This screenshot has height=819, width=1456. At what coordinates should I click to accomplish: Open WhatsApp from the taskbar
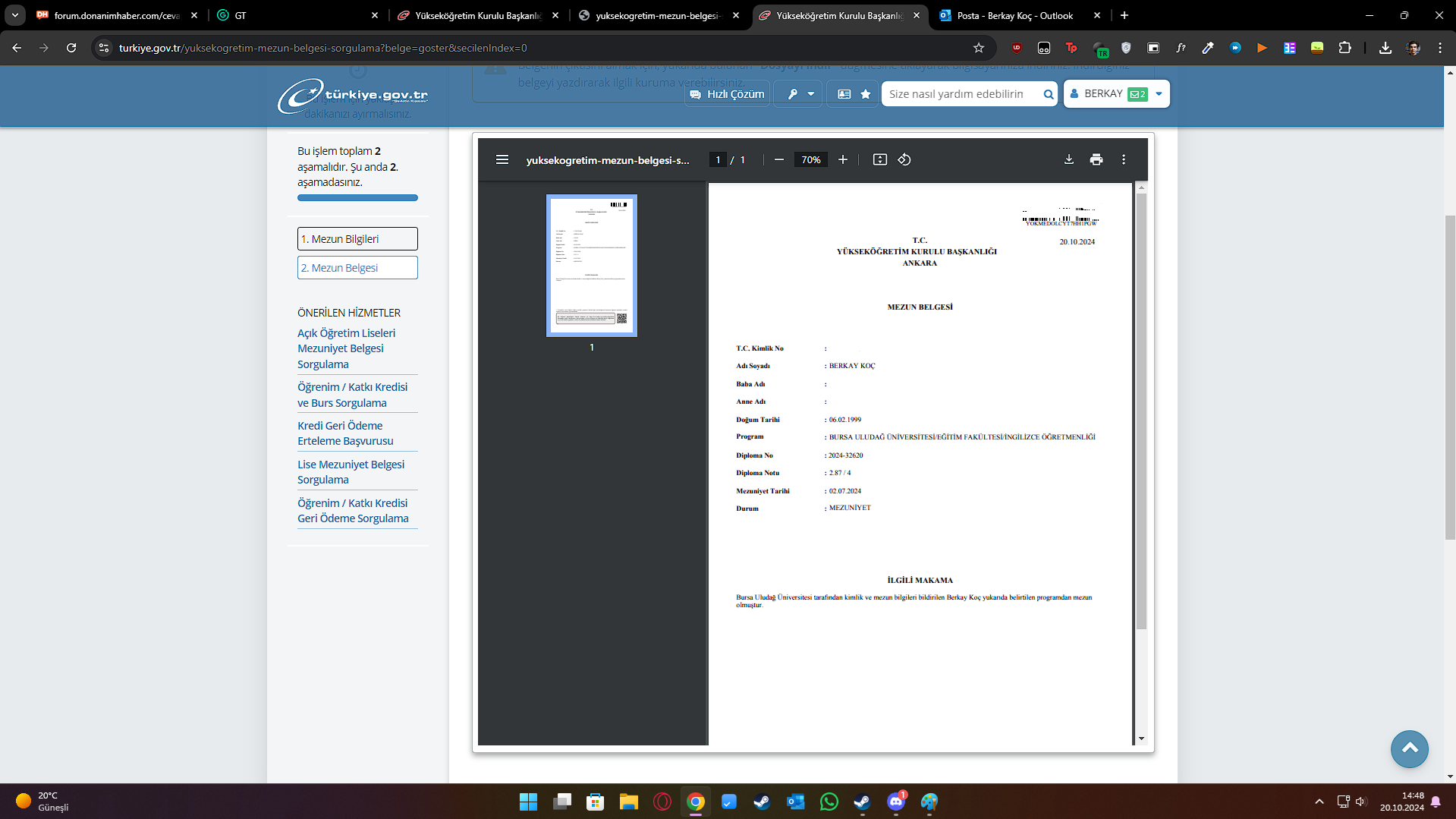click(x=829, y=802)
